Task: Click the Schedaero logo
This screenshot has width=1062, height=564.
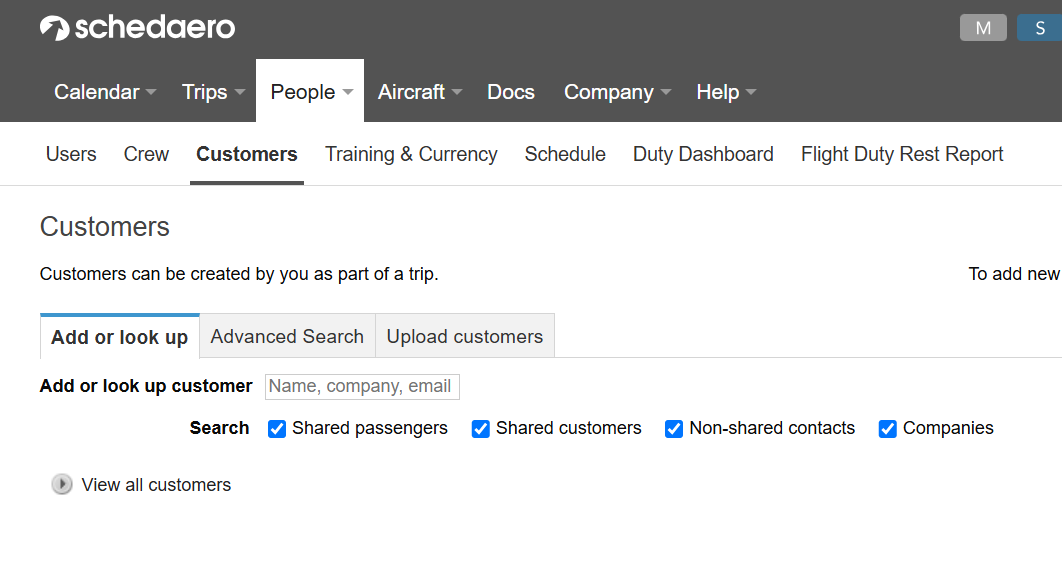Action: (138, 28)
